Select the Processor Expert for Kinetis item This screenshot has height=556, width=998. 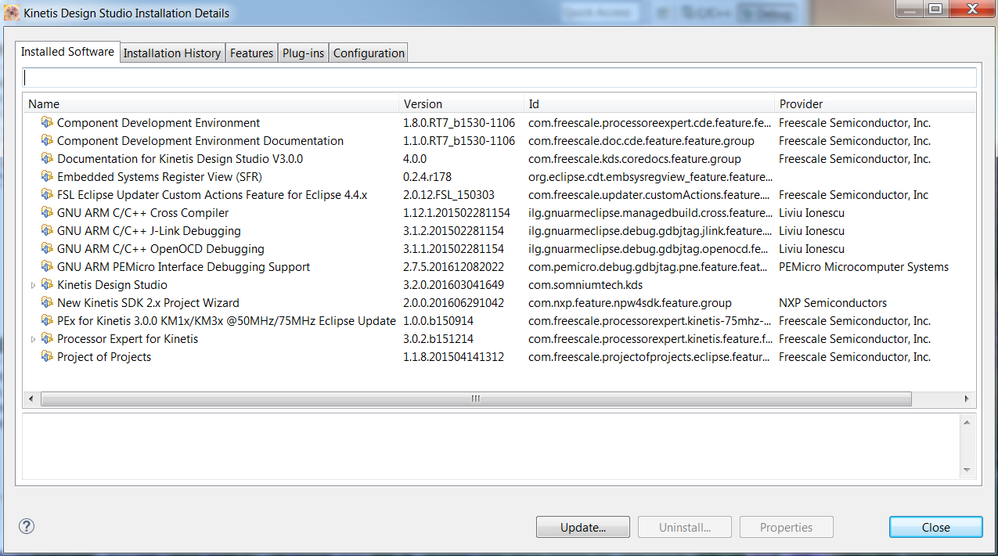pos(127,338)
